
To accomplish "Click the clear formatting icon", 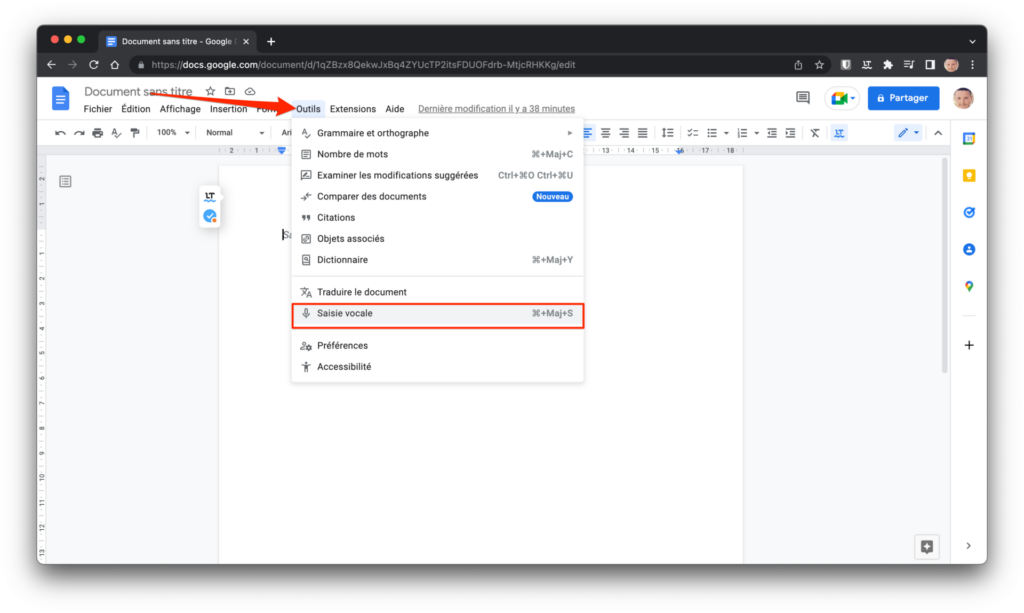I will point(815,133).
